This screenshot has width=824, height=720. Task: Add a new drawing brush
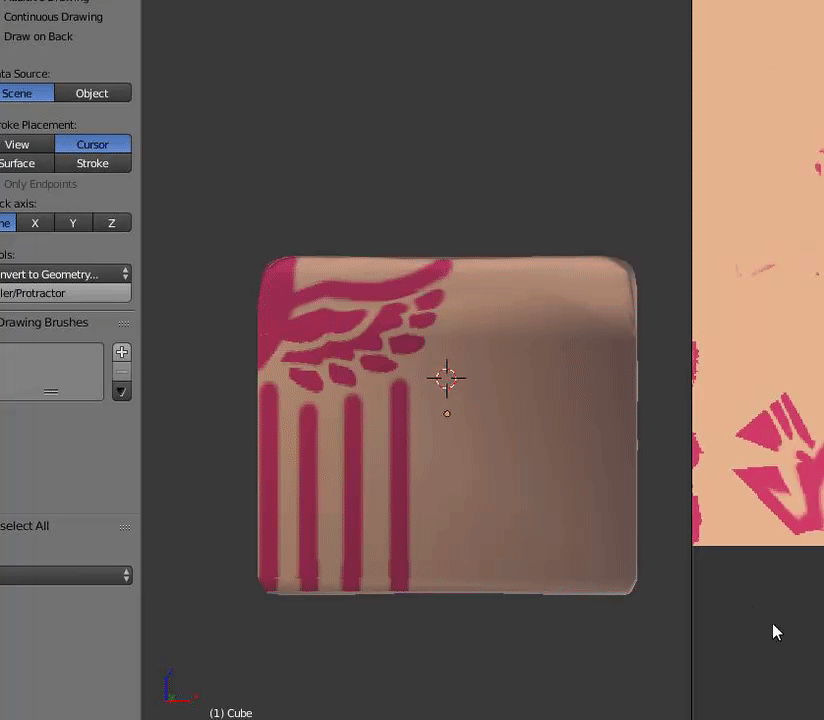pos(122,352)
